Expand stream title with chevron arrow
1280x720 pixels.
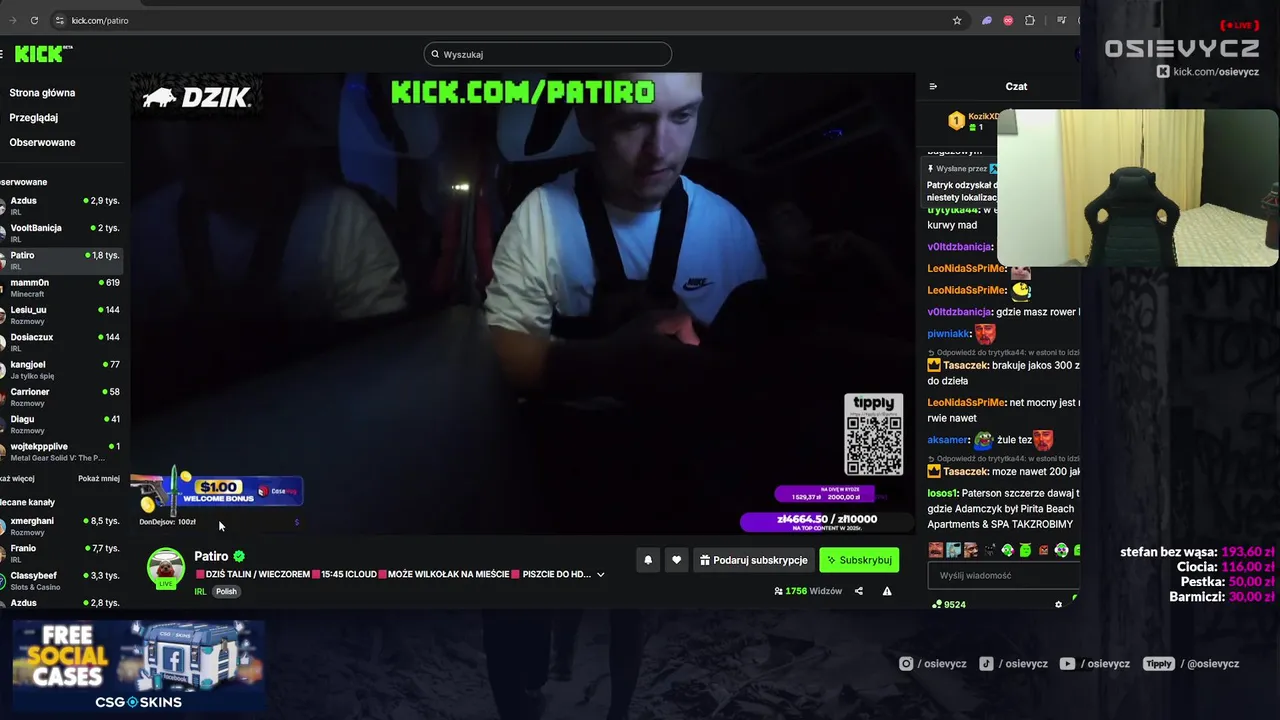600,575
